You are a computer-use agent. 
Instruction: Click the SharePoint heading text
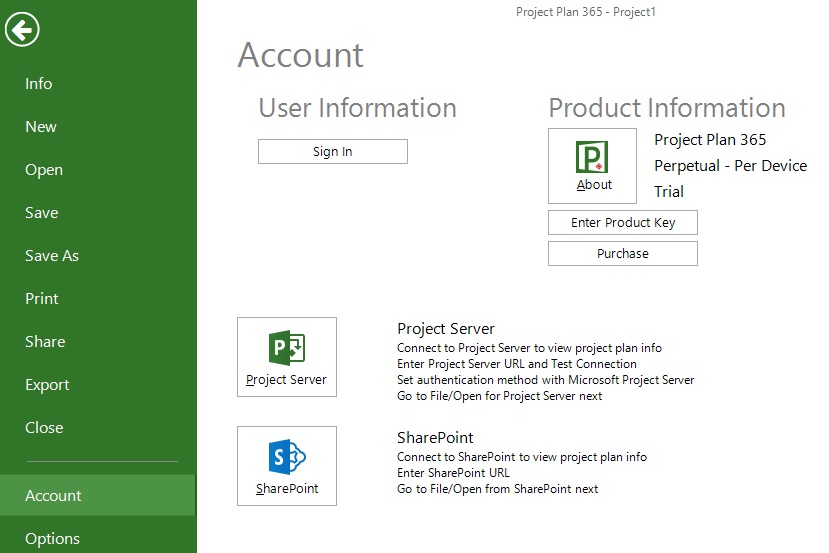click(x=435, y=438)
